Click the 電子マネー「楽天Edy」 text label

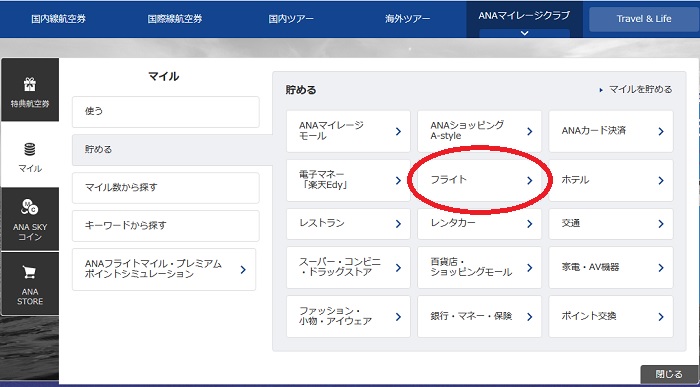[324, 180]
